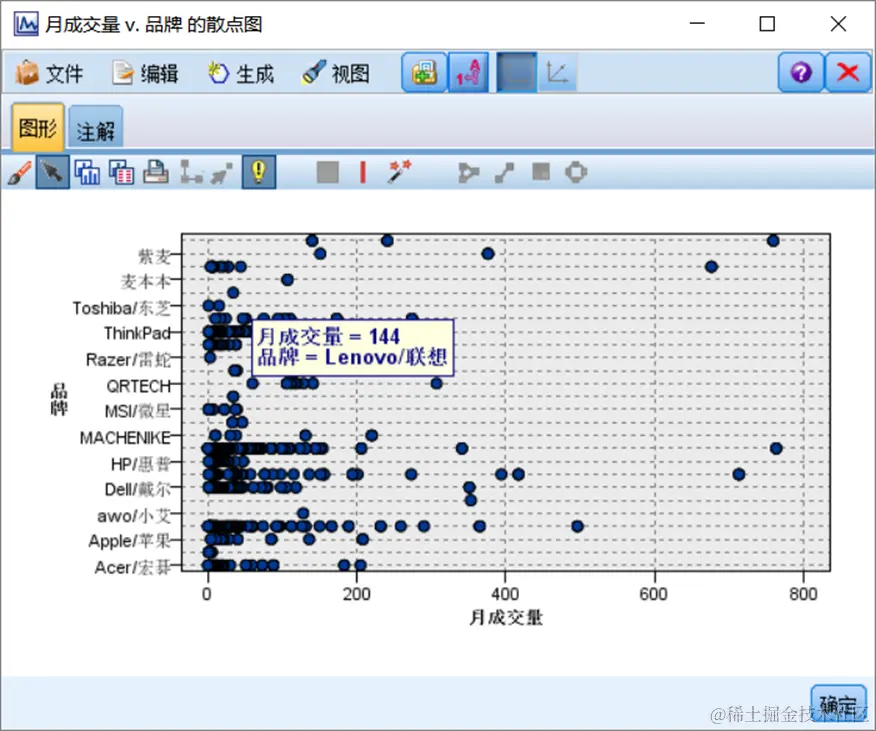This screenshot has width=876, height=731.
Task: Click the grey square region icon
Action: 328,172
